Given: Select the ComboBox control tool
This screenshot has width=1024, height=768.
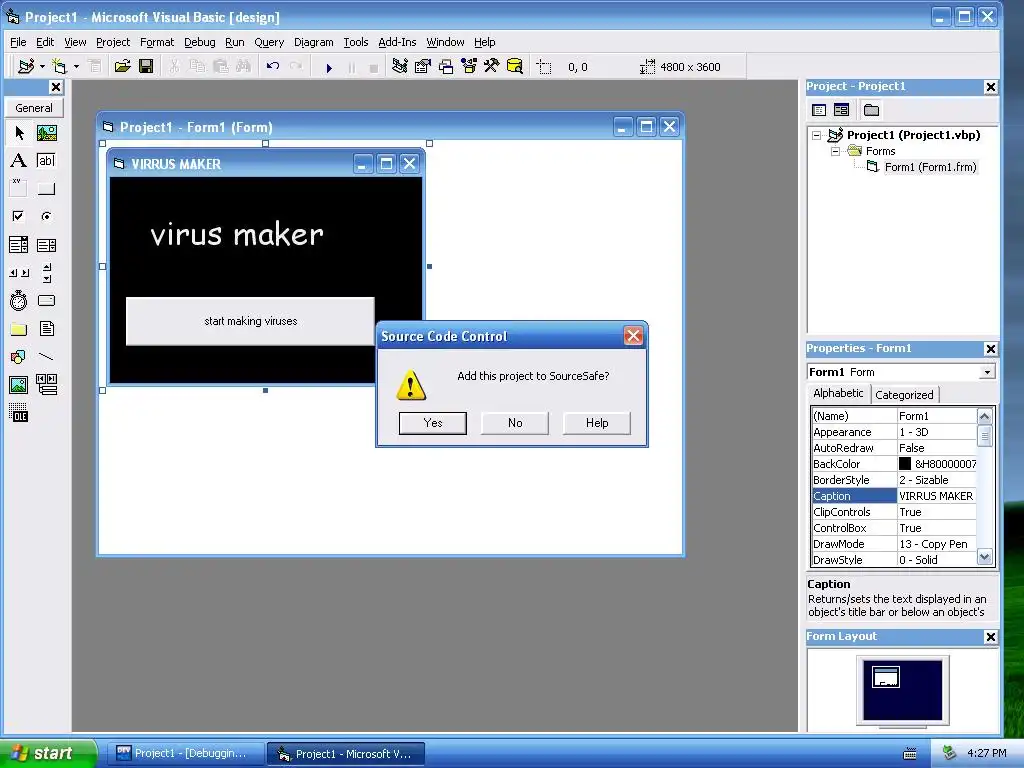Looking at the screenshot, I should pos(19,245).
